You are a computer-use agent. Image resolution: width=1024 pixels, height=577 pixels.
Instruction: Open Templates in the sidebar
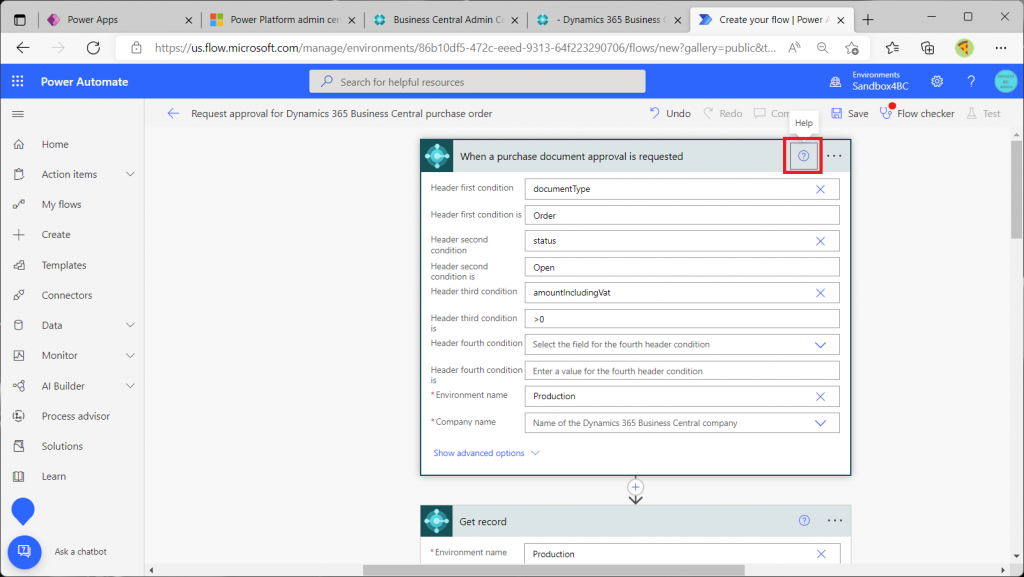pos(64,265)
